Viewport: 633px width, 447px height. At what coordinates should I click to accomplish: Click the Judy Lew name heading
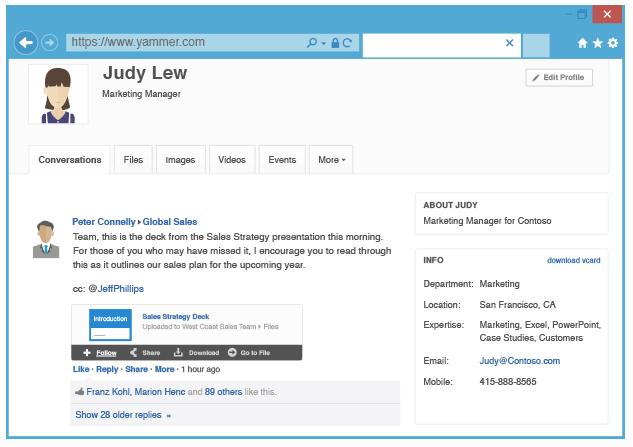coord(145,73)
